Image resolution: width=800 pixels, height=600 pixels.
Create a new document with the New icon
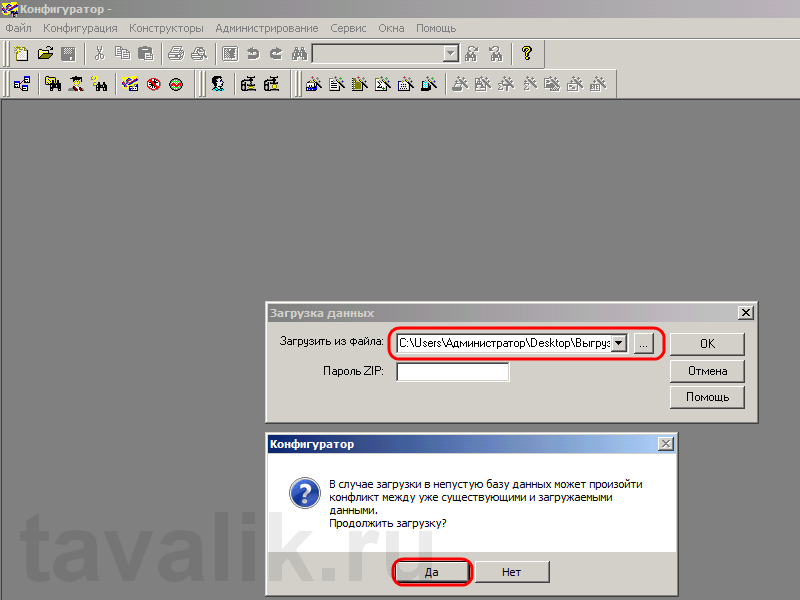(x=21, y=53)
